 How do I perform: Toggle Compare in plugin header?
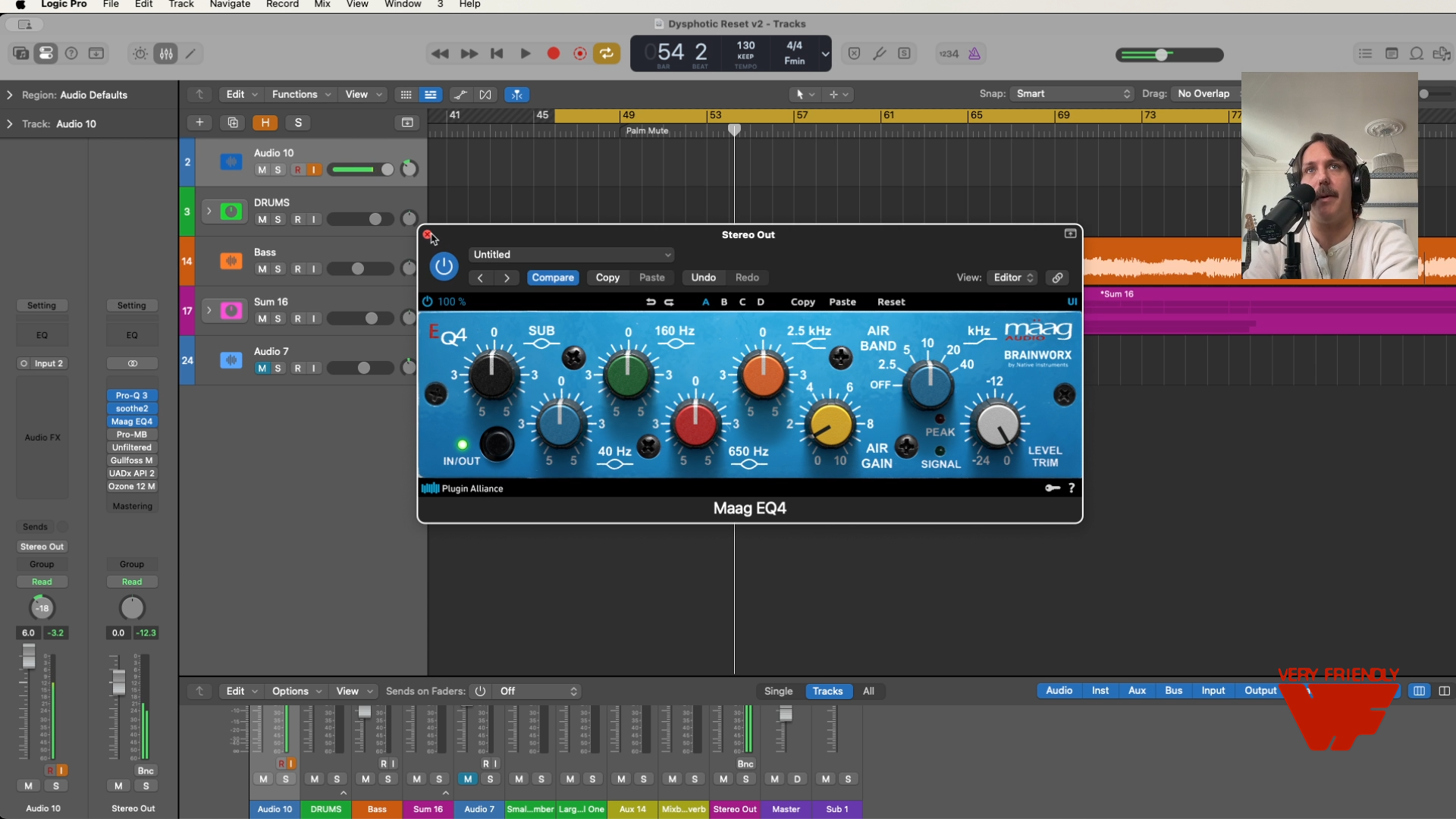click(553, 278)
